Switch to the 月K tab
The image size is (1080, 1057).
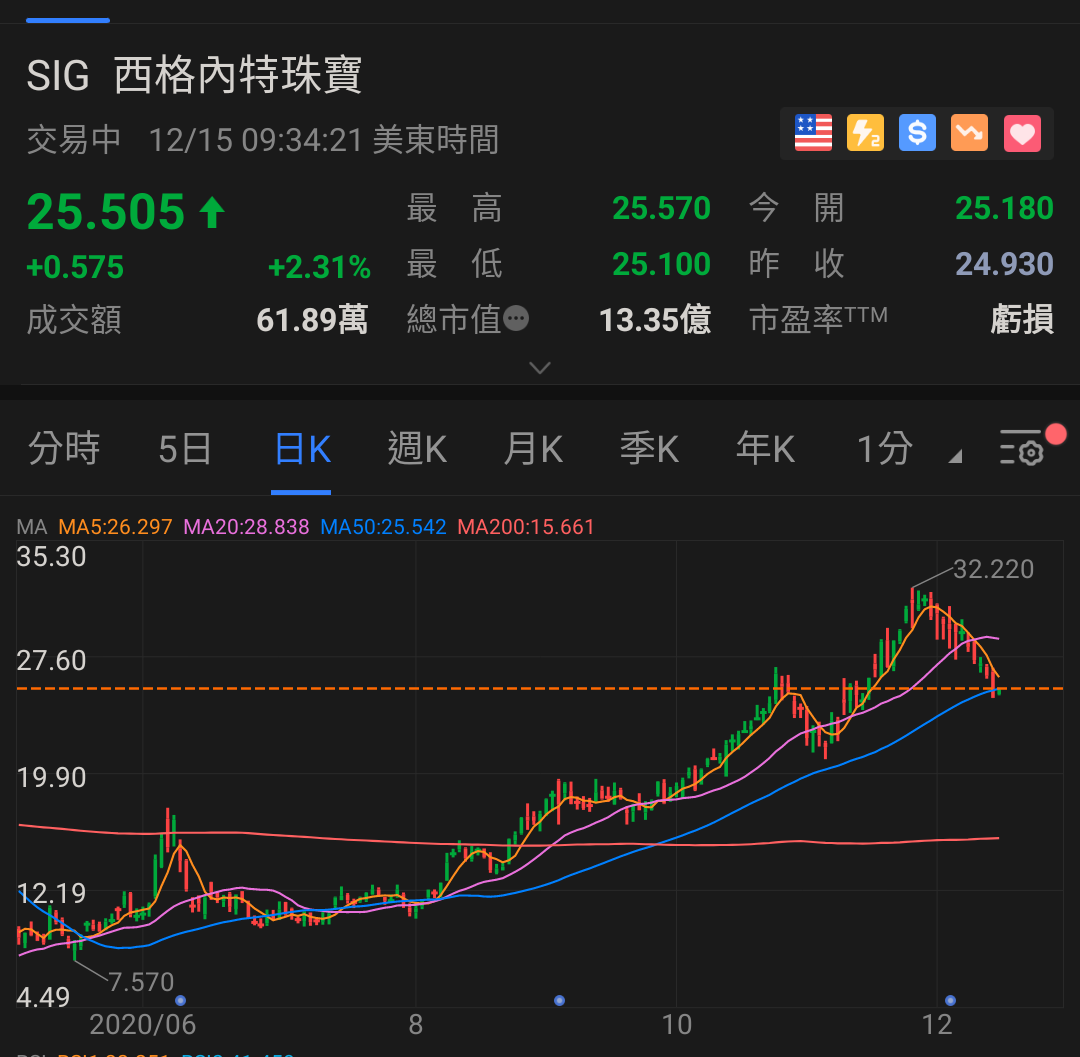tap(533, 449)
